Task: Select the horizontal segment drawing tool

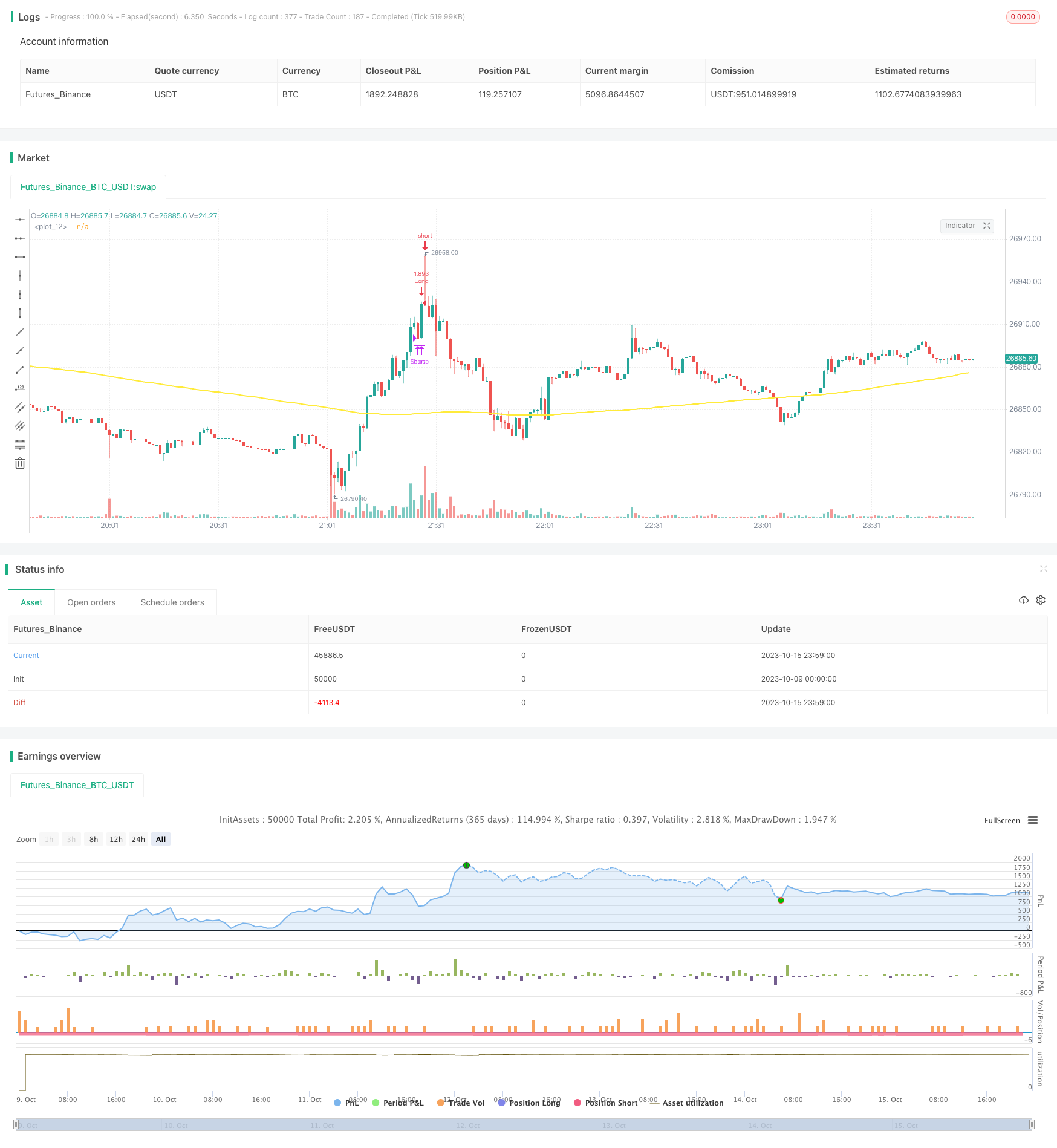Action: (x=20, y=257)
